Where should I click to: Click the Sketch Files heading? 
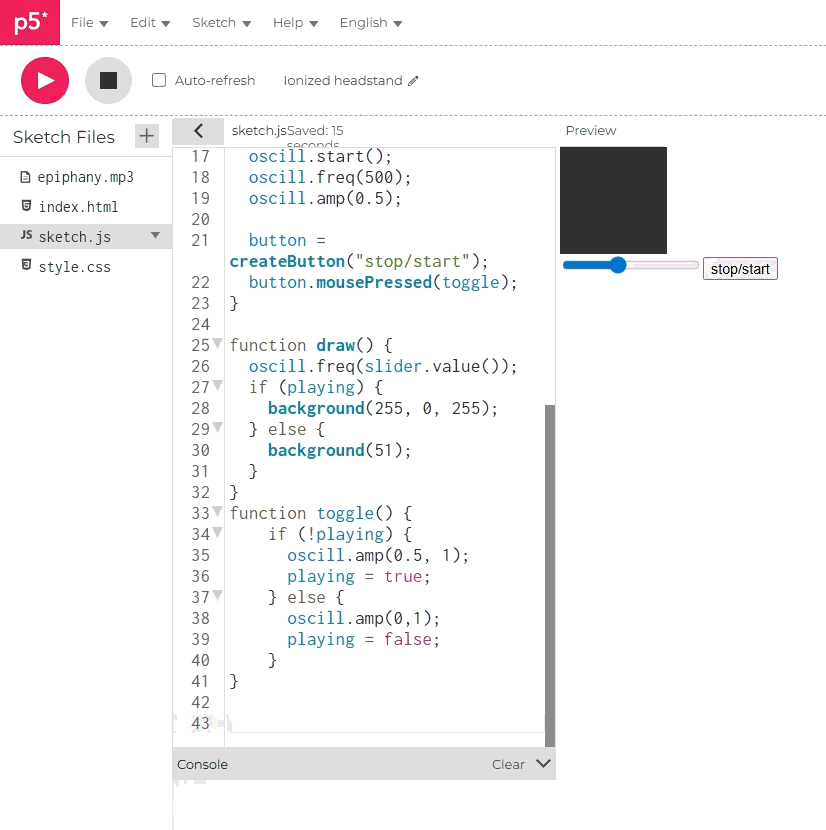click(64, 137)
